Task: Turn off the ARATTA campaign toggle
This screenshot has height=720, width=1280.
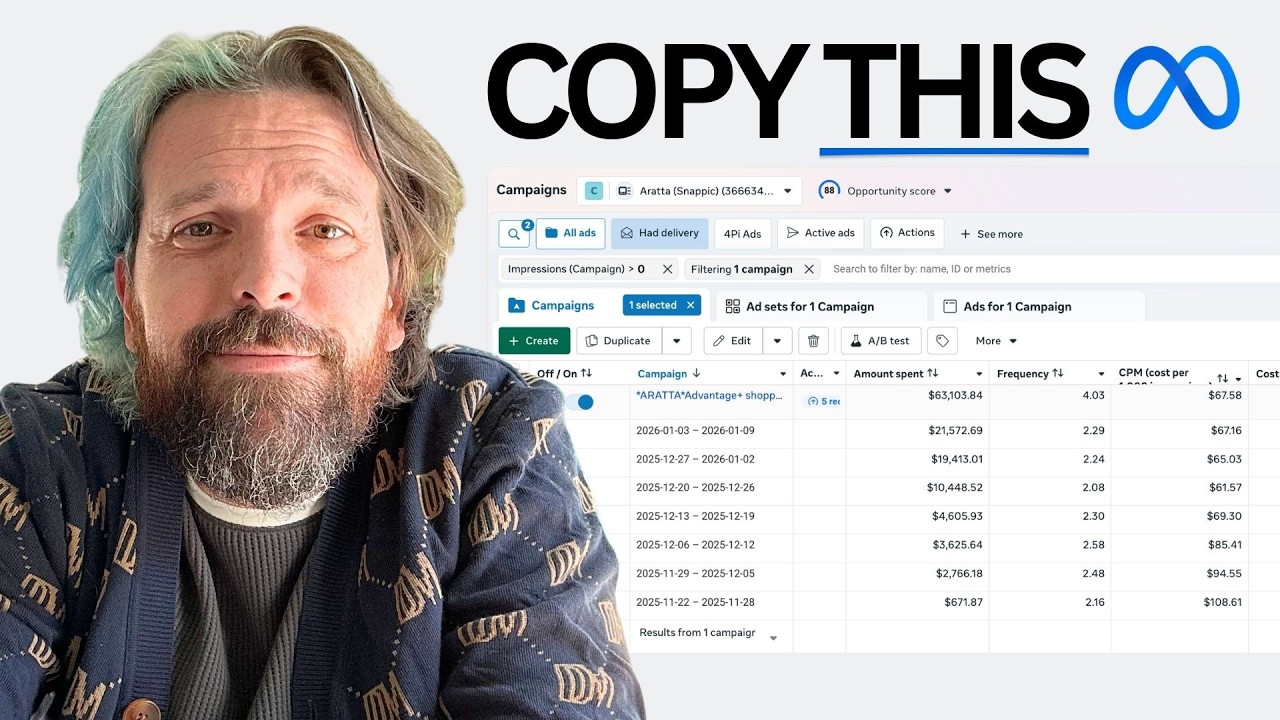Action: click(579, 402)
